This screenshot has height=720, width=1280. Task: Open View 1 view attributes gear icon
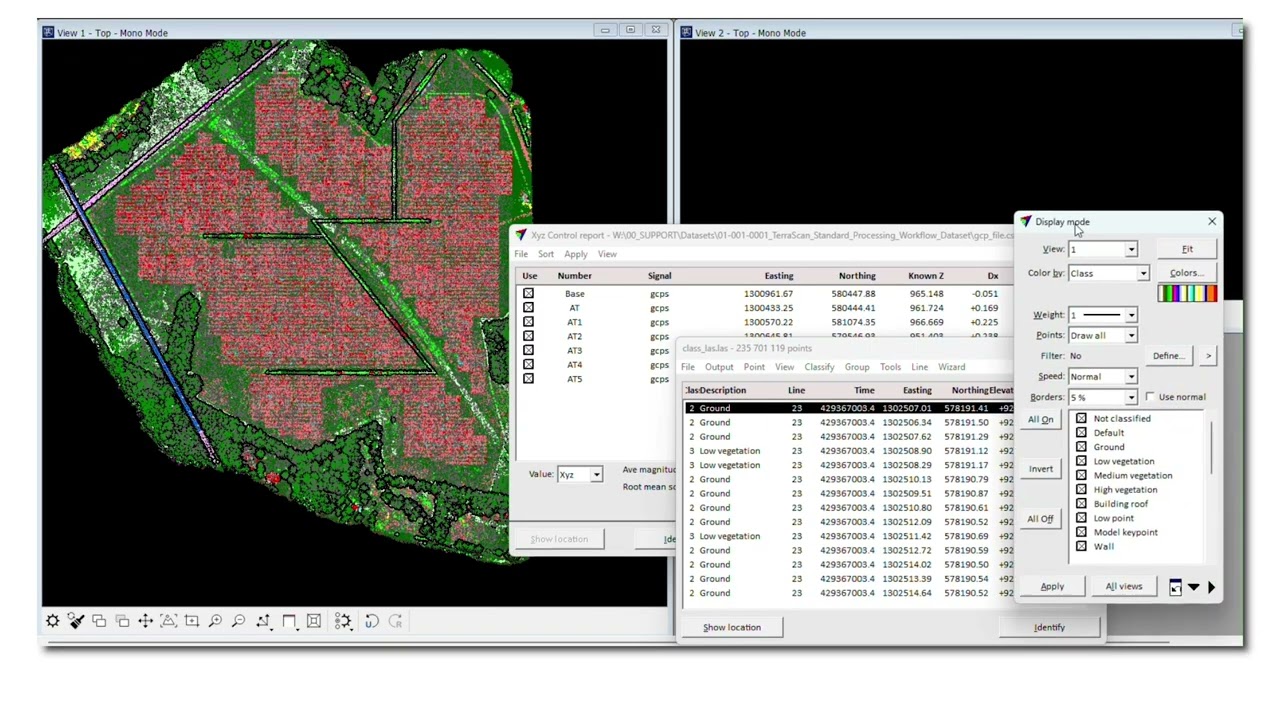[53, 621]
